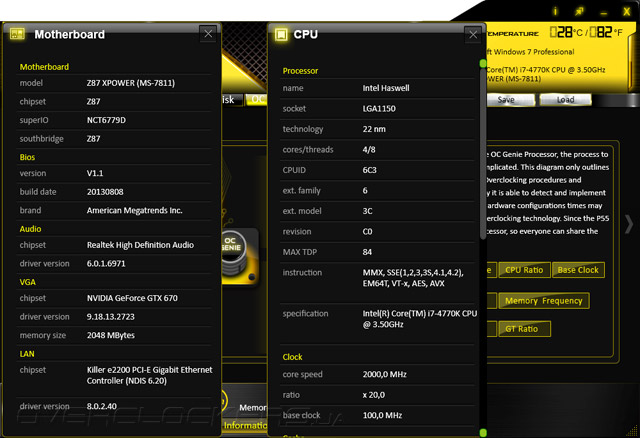
Task: Click the info icon in title bar
Action: (x=555, y=11)
